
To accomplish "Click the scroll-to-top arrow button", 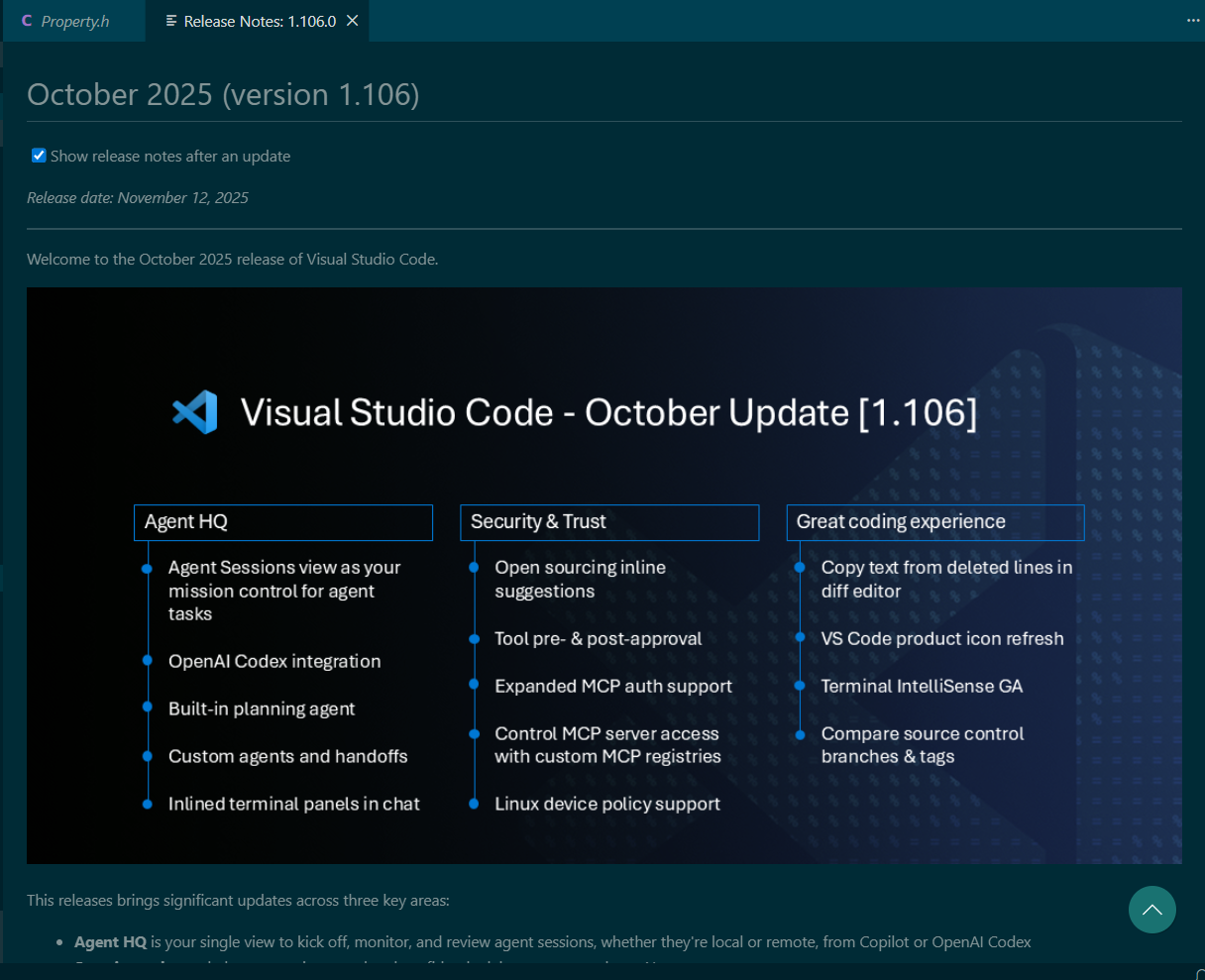I will click(x=1151, y=910).
